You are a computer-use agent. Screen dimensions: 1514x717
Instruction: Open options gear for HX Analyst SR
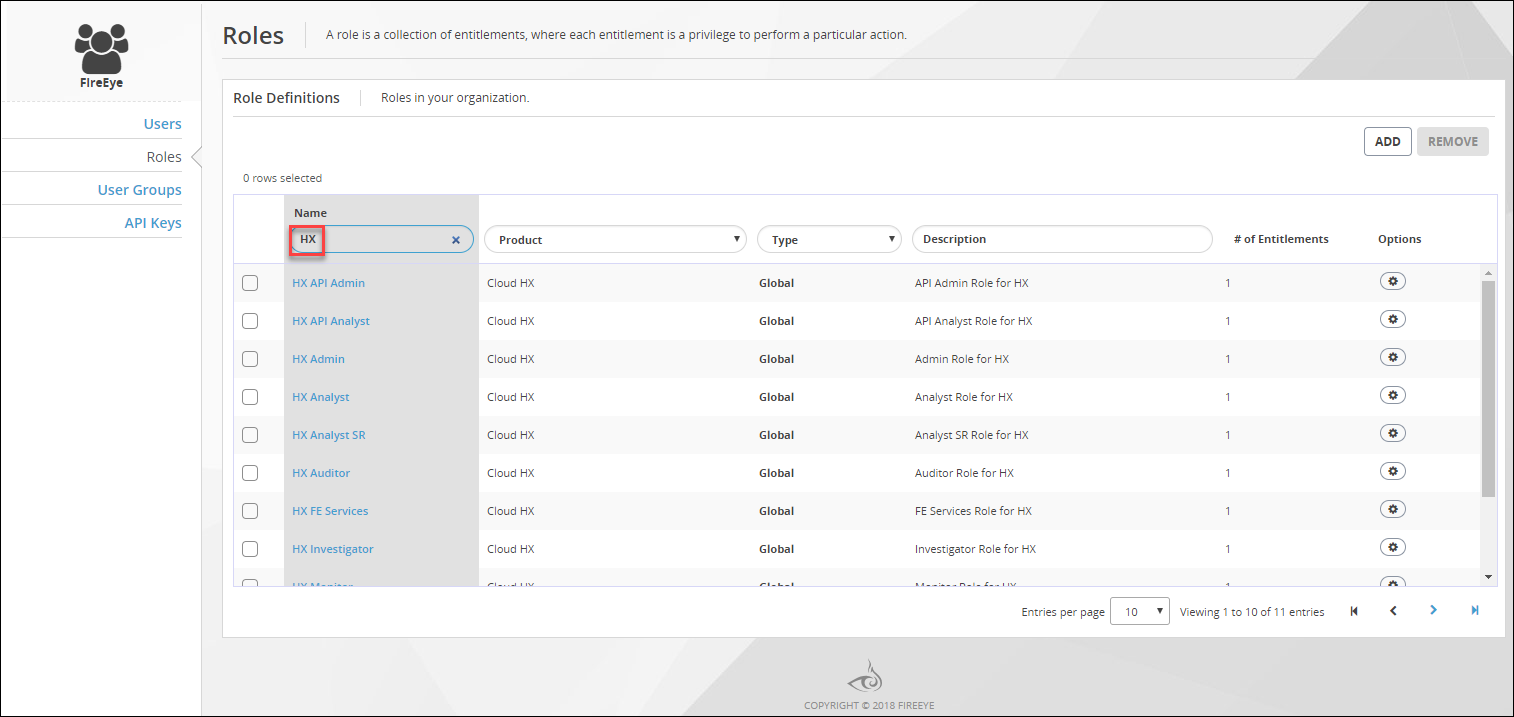coord(1392,433)
